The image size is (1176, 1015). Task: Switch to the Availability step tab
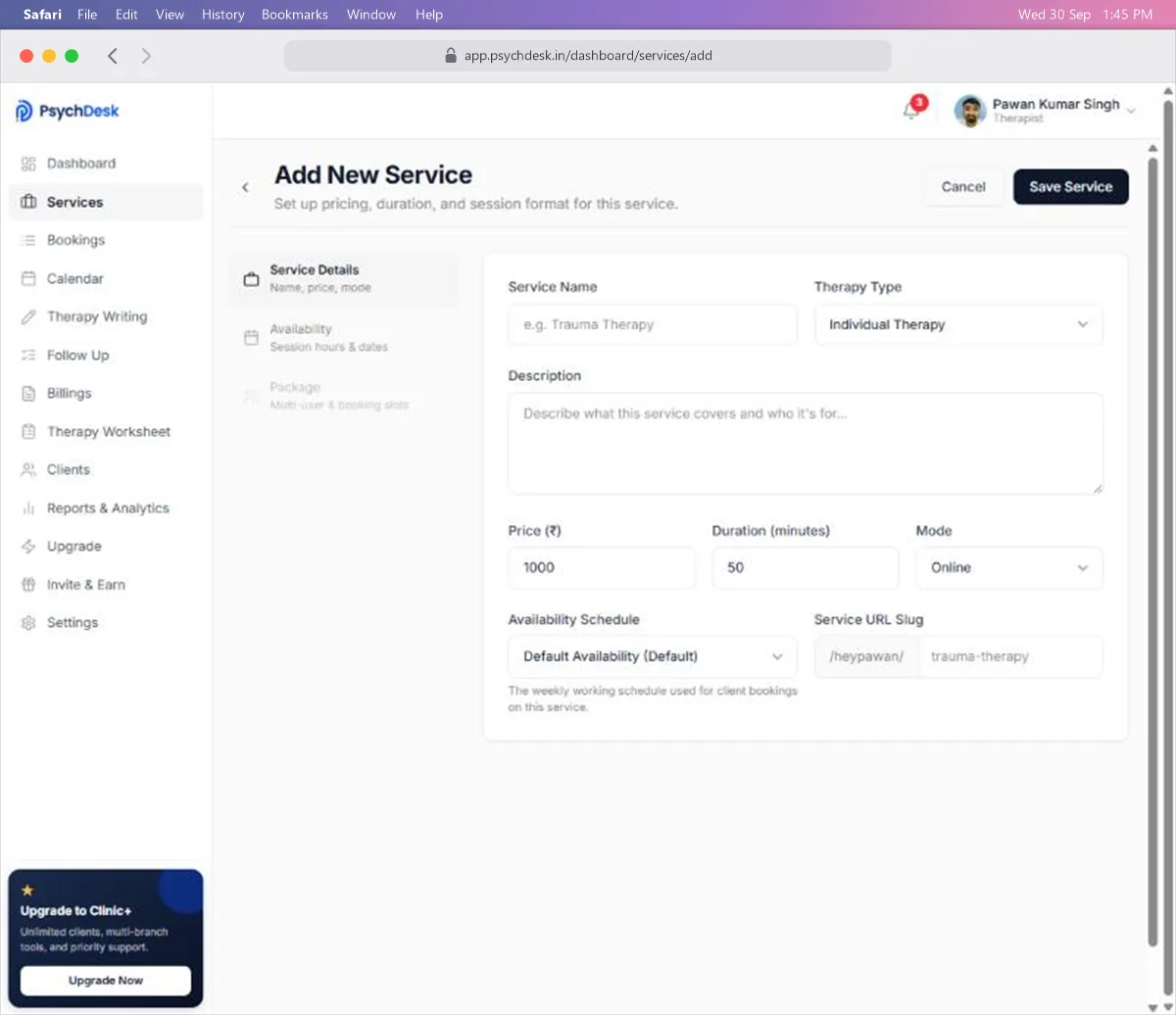(x=343, y=338)
